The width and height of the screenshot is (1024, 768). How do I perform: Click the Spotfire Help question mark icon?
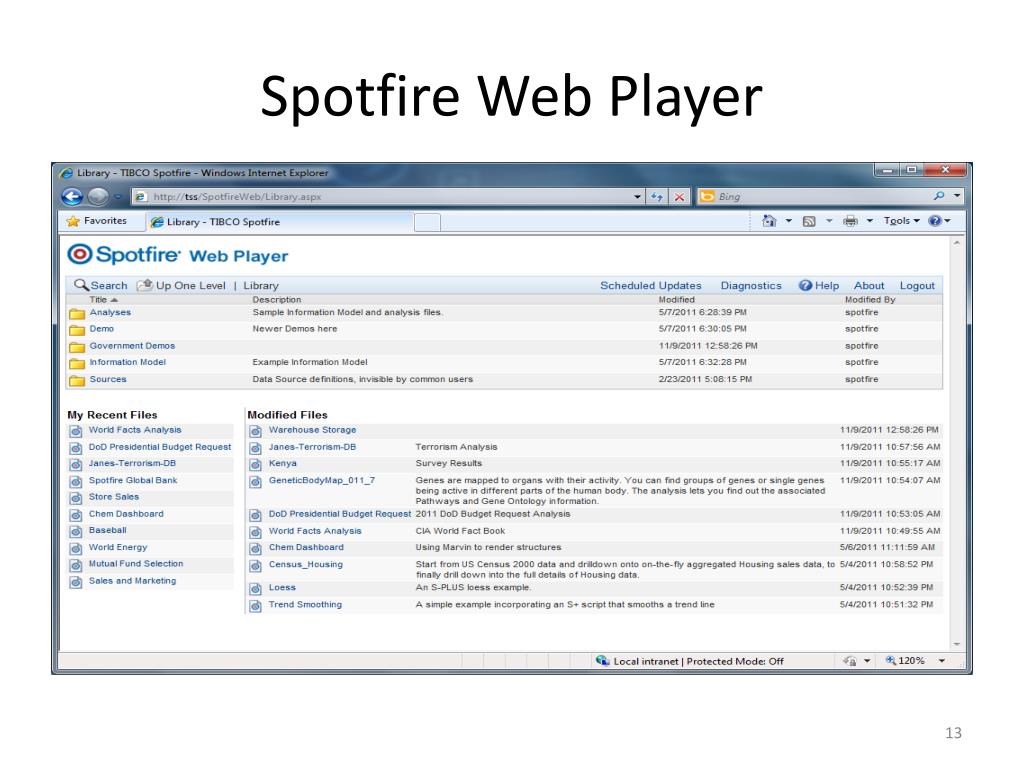click(805, 285)
